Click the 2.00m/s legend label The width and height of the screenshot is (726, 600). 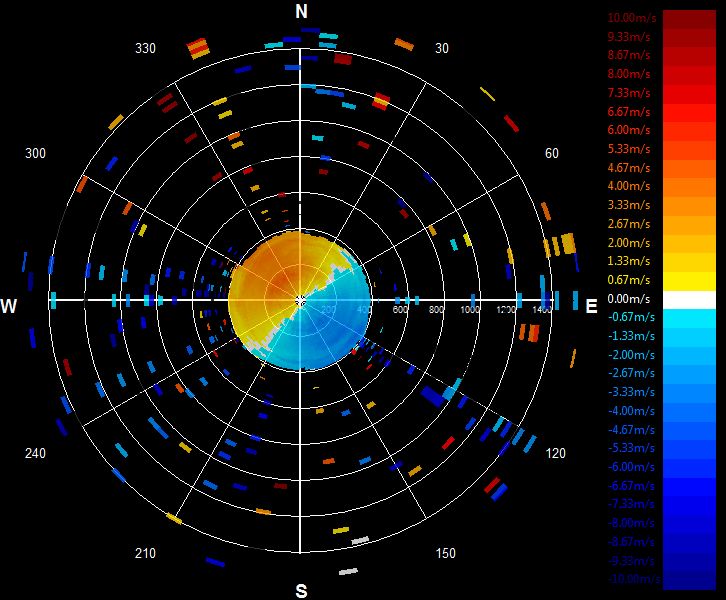(x=629, y=243)
